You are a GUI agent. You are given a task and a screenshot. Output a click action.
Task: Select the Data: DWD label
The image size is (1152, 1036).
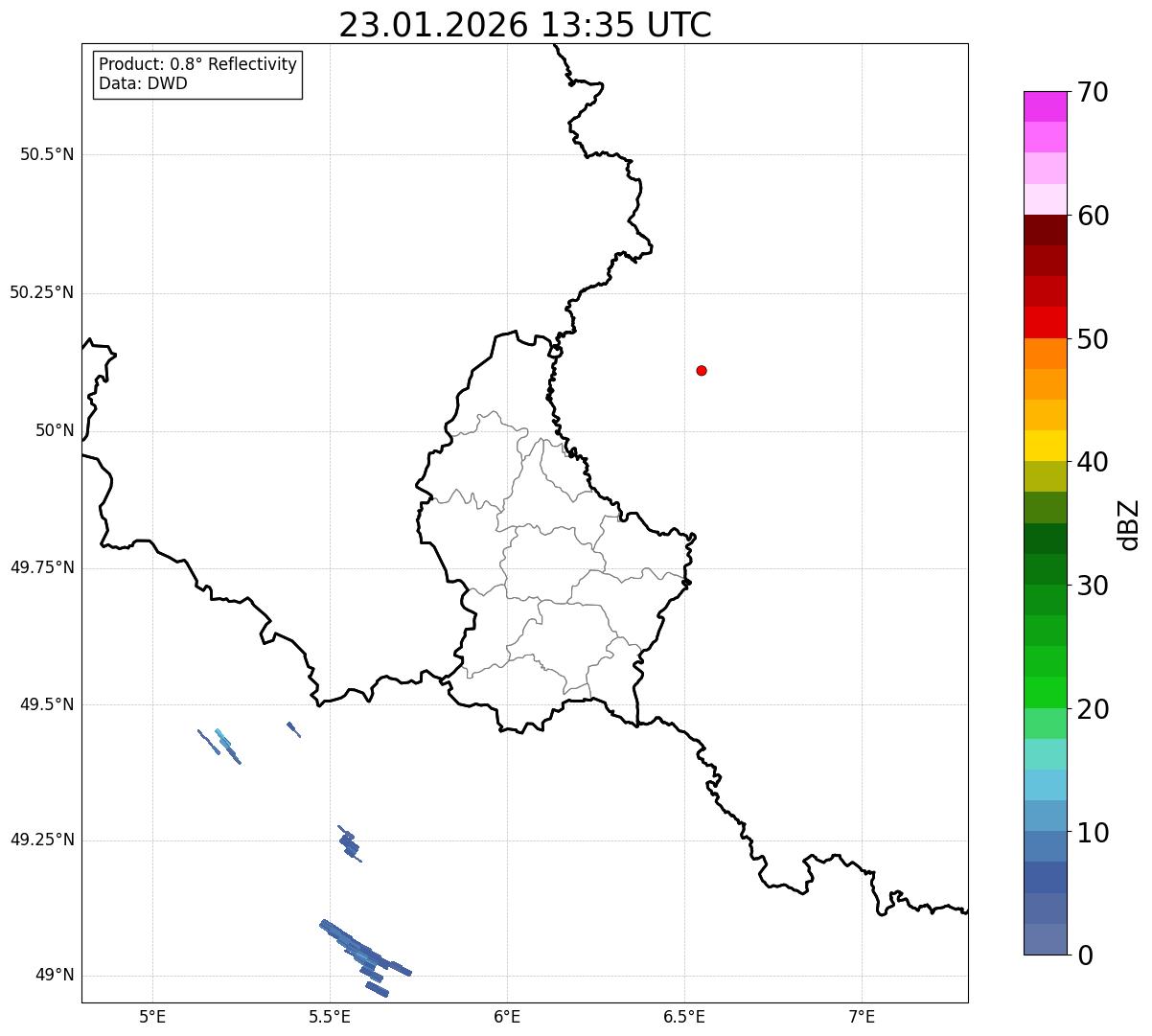(x=143, y=83)
